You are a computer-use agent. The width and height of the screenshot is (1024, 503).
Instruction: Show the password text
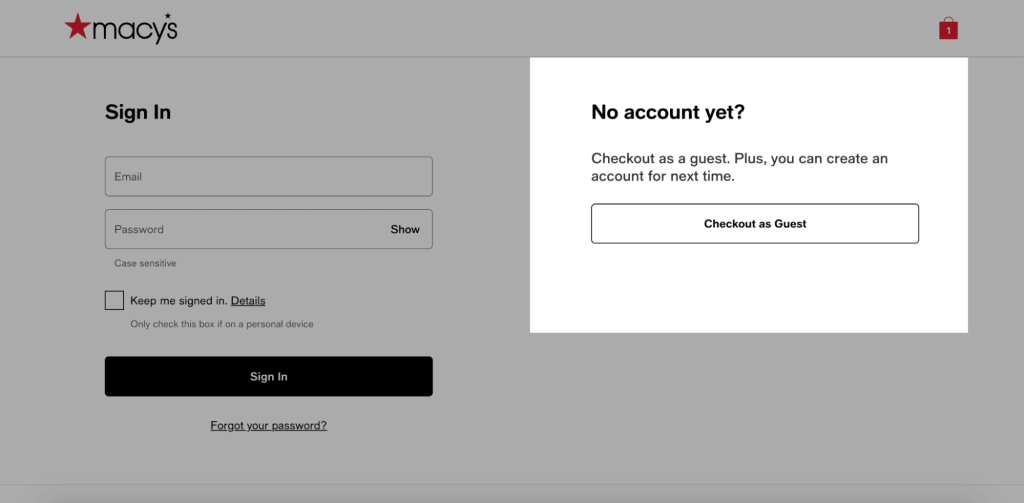(x=405, y=229)
